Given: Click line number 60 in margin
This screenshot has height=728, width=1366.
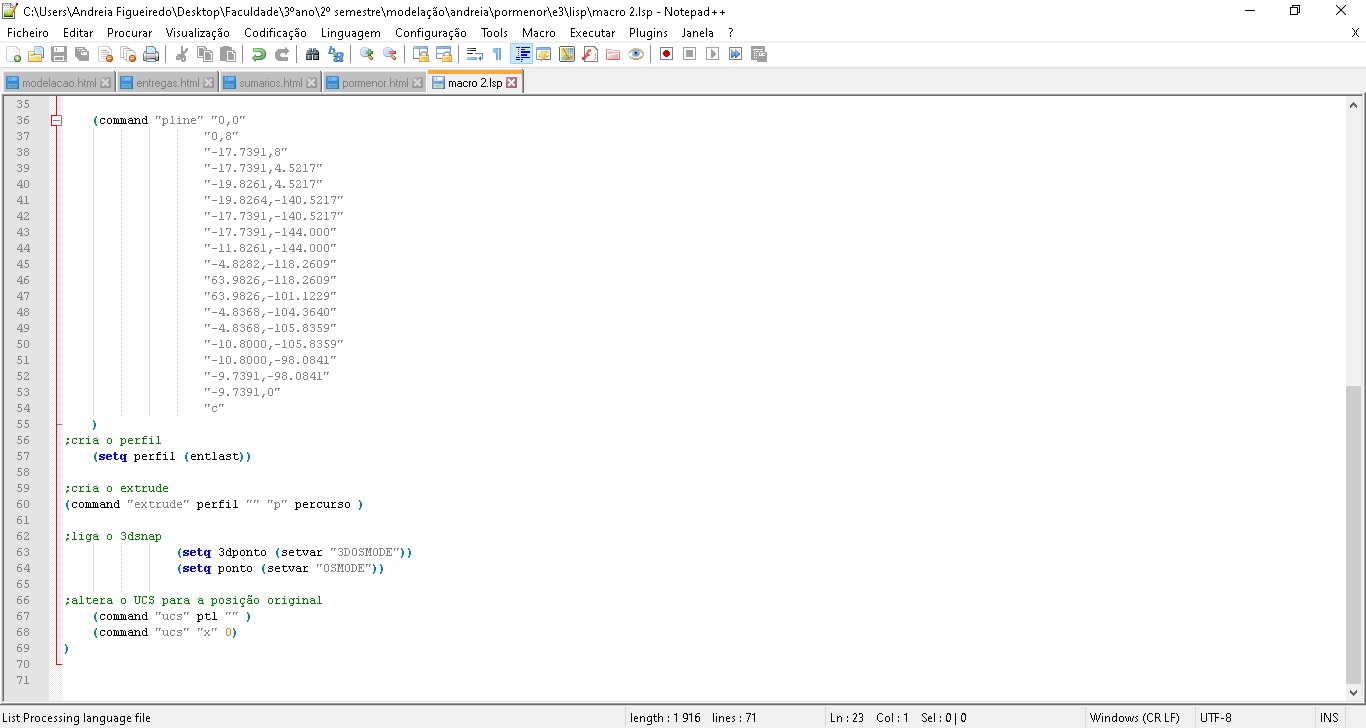Looking at the screenshot, I should [x=23, y=504].
